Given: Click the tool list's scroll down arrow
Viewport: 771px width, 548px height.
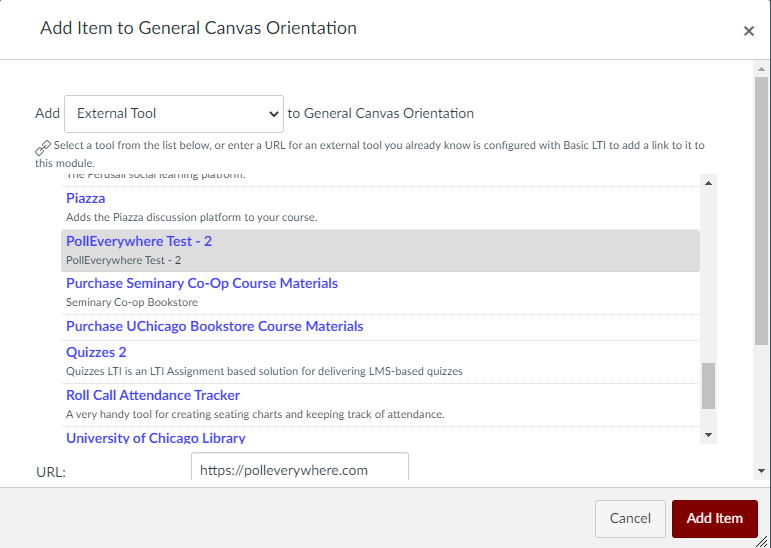Looking at the screenshot, I should point(709,434).
